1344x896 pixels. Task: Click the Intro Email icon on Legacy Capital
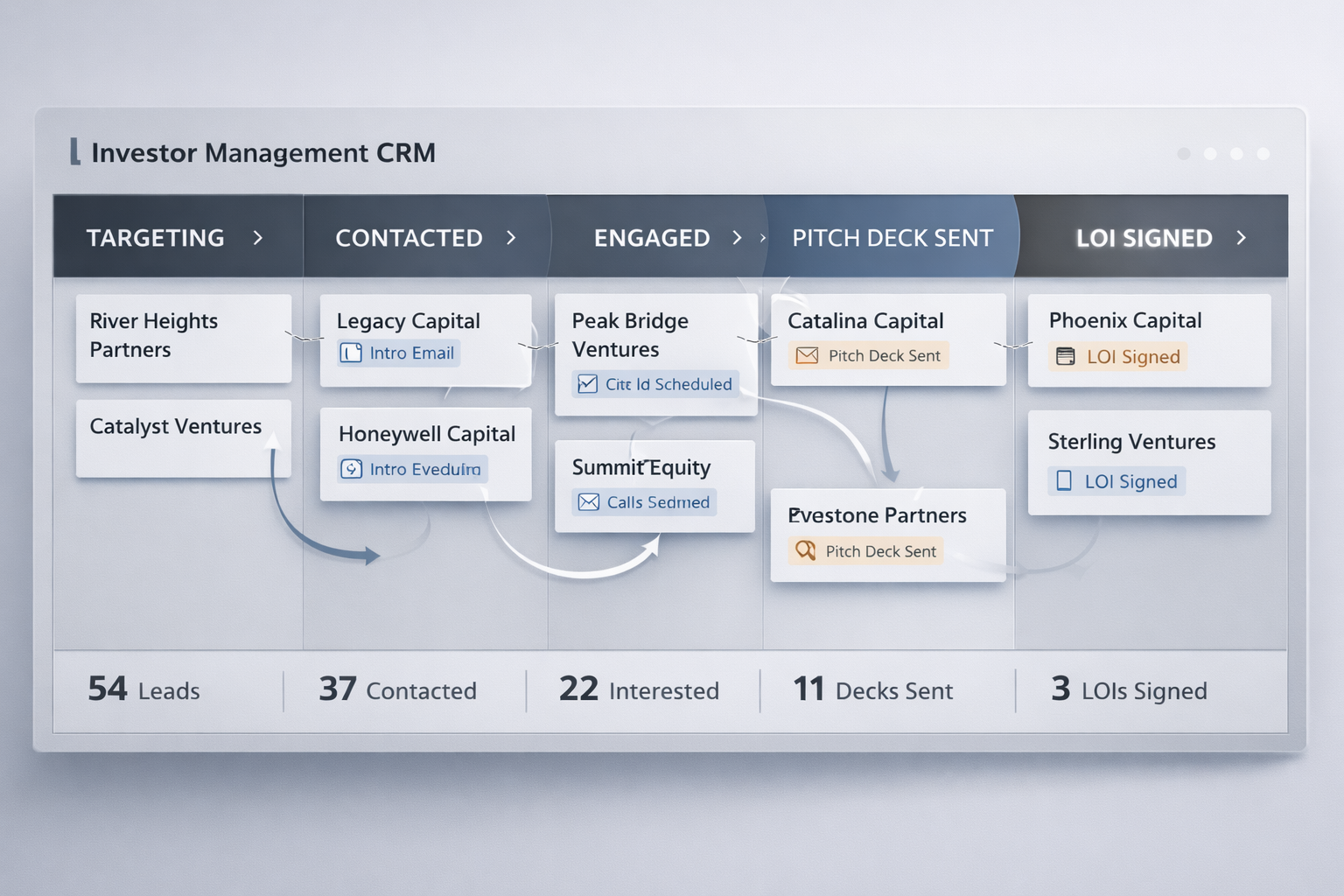tap(351, 353)
